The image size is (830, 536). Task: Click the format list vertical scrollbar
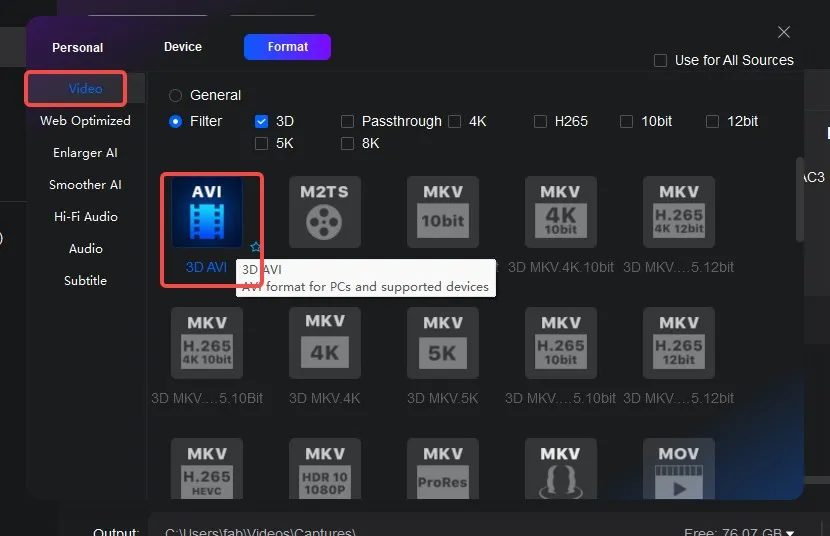799,200
